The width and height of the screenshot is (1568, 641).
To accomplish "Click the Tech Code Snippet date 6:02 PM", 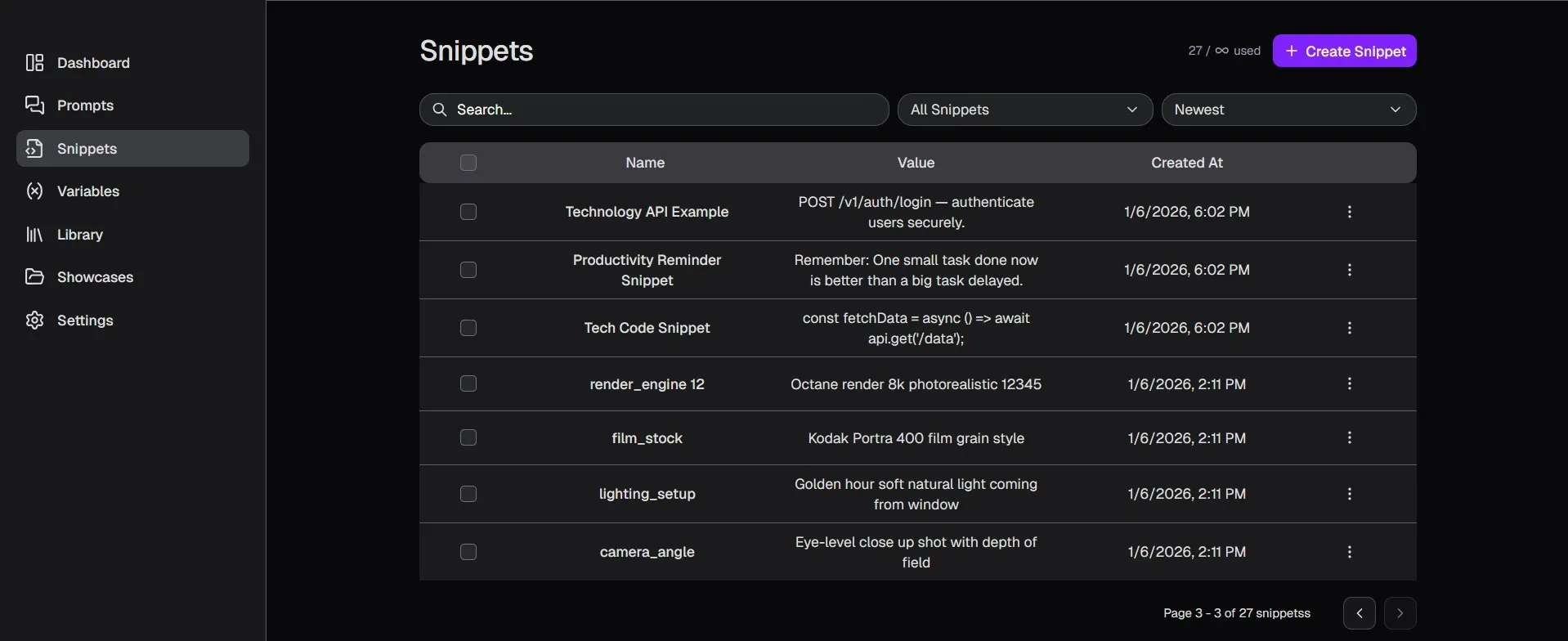I will tap(1186, 328).
